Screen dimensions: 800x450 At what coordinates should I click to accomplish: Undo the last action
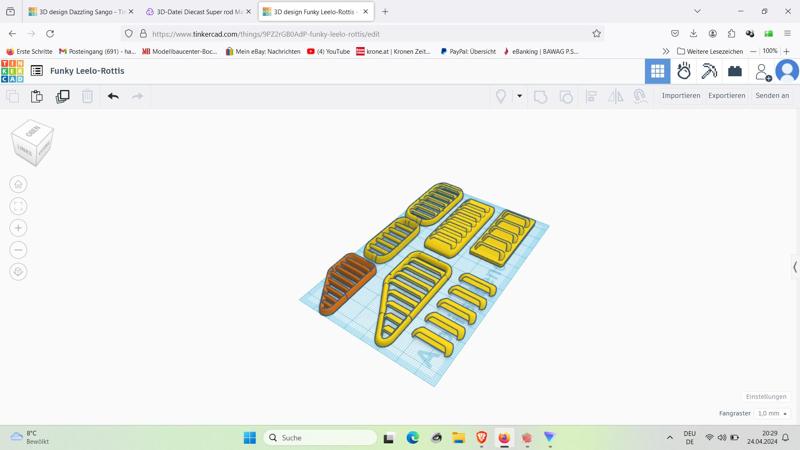coord(113,96)
